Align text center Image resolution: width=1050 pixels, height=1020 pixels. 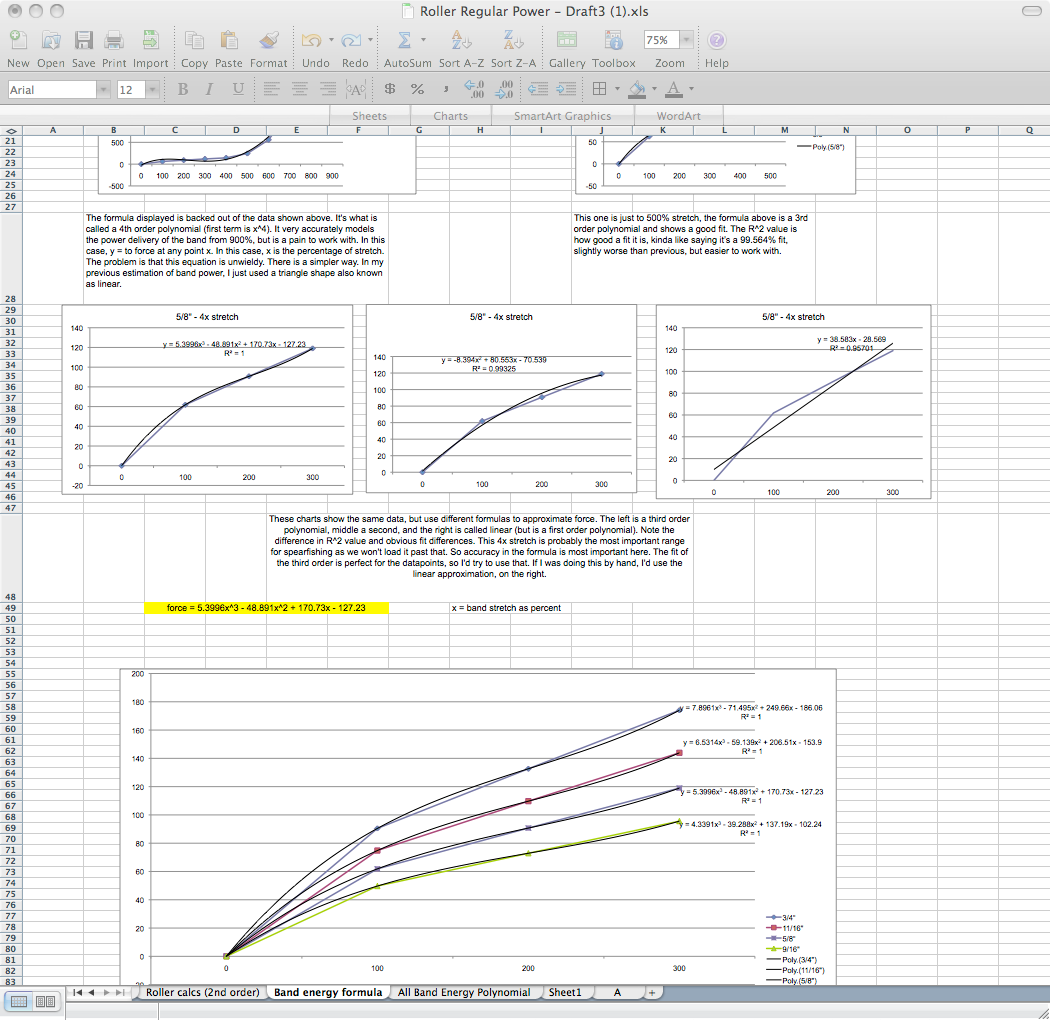point(299,89)
